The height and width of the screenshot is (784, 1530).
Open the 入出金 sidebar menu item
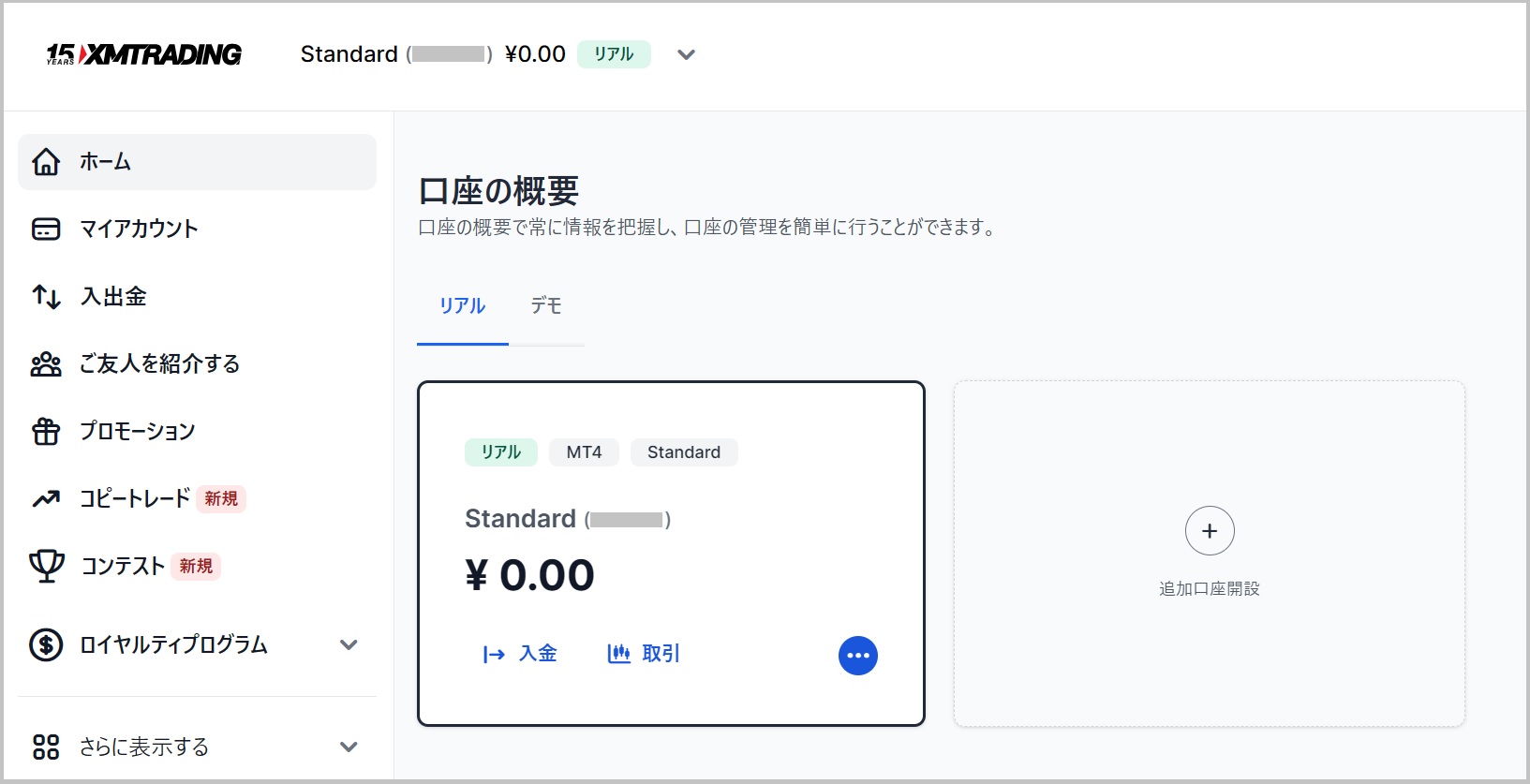[113, 297]
